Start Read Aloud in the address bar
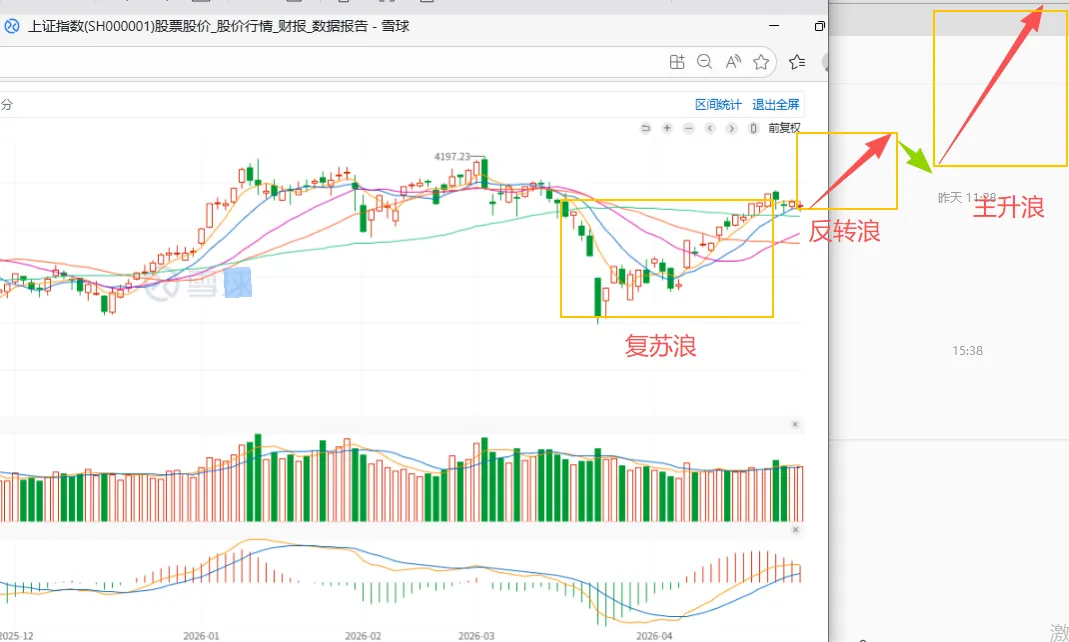1069x642 pixels. 733,62
